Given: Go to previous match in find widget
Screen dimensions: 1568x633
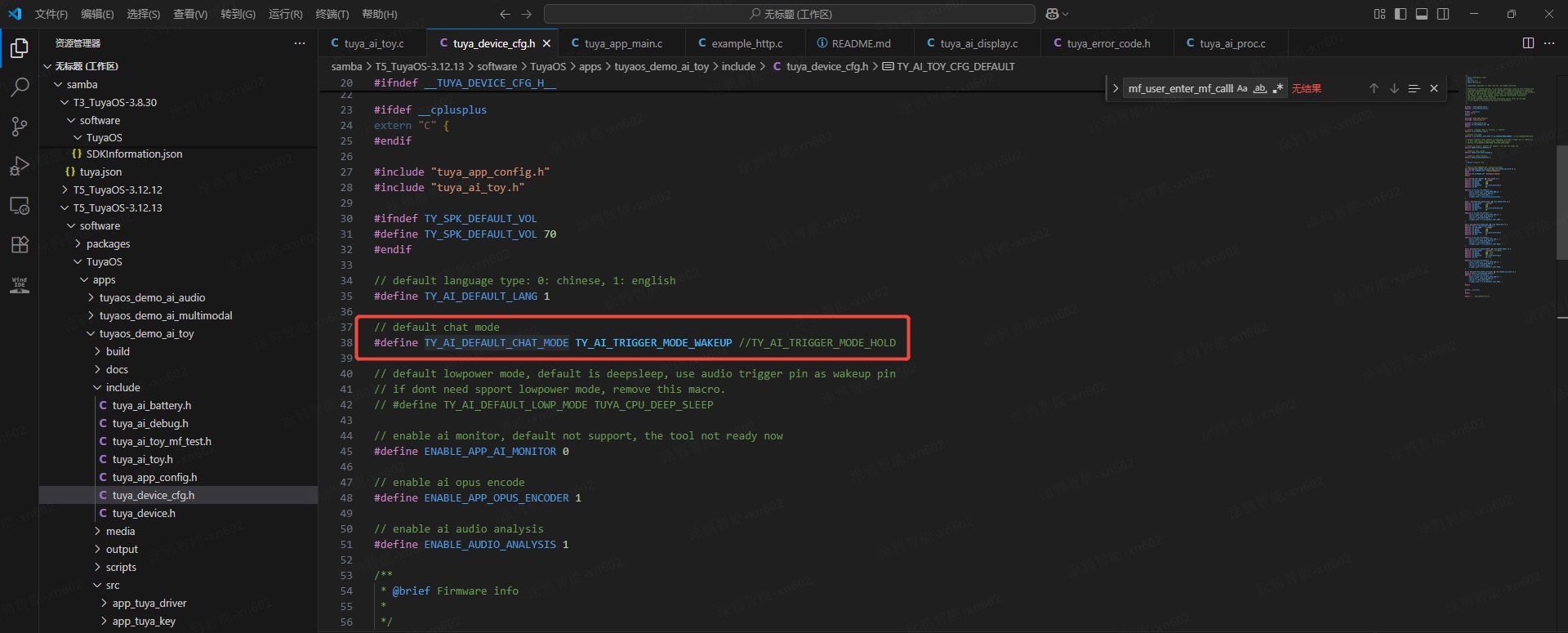Looking at the screenshot, I should click(x=1374, y=88).
